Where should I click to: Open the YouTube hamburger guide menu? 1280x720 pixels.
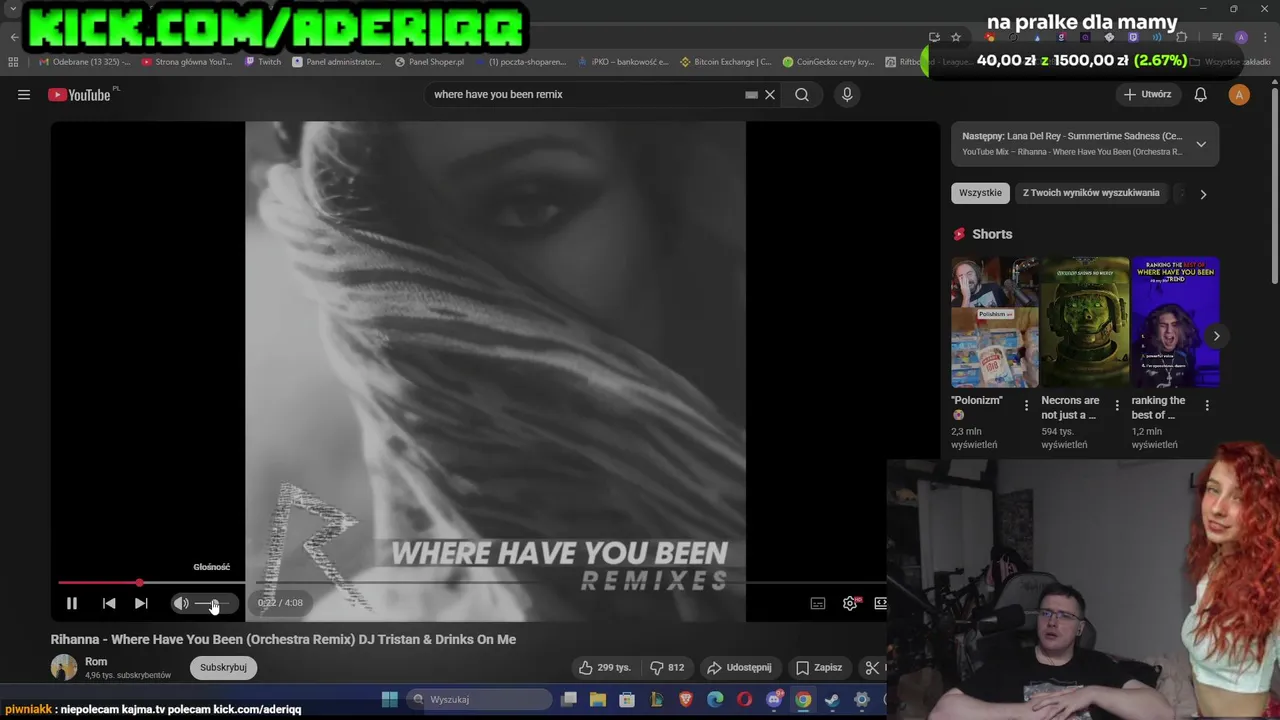click(x=24, y=95)
